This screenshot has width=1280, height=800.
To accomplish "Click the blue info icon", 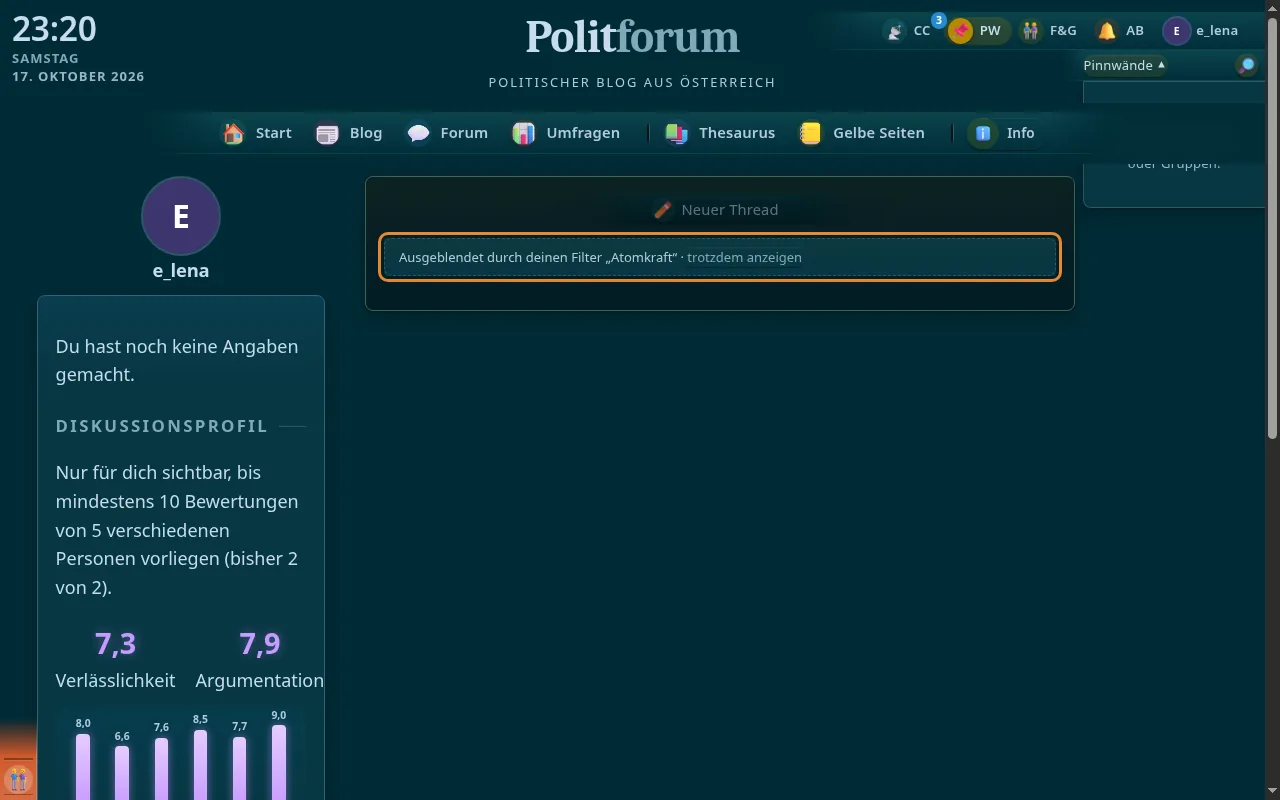I will pos(983,133).
